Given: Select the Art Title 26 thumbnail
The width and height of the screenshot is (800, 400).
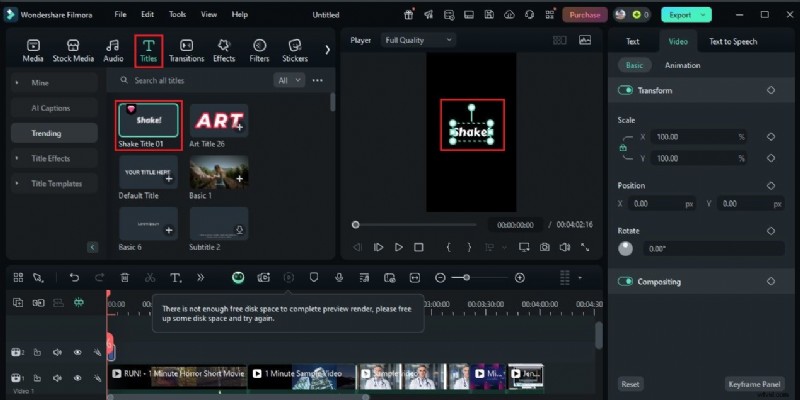Looking at the screenshot, I should (219, 121).
